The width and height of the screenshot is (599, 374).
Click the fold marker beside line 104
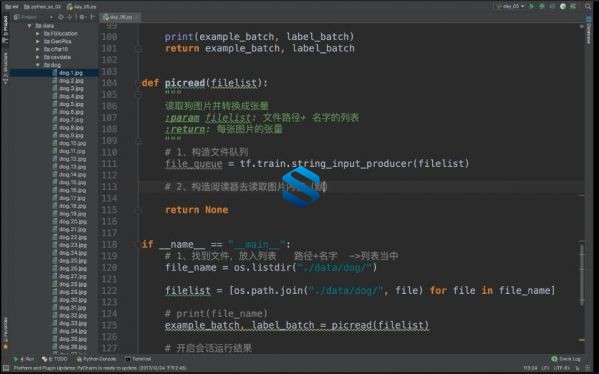(x=139, y=83)
